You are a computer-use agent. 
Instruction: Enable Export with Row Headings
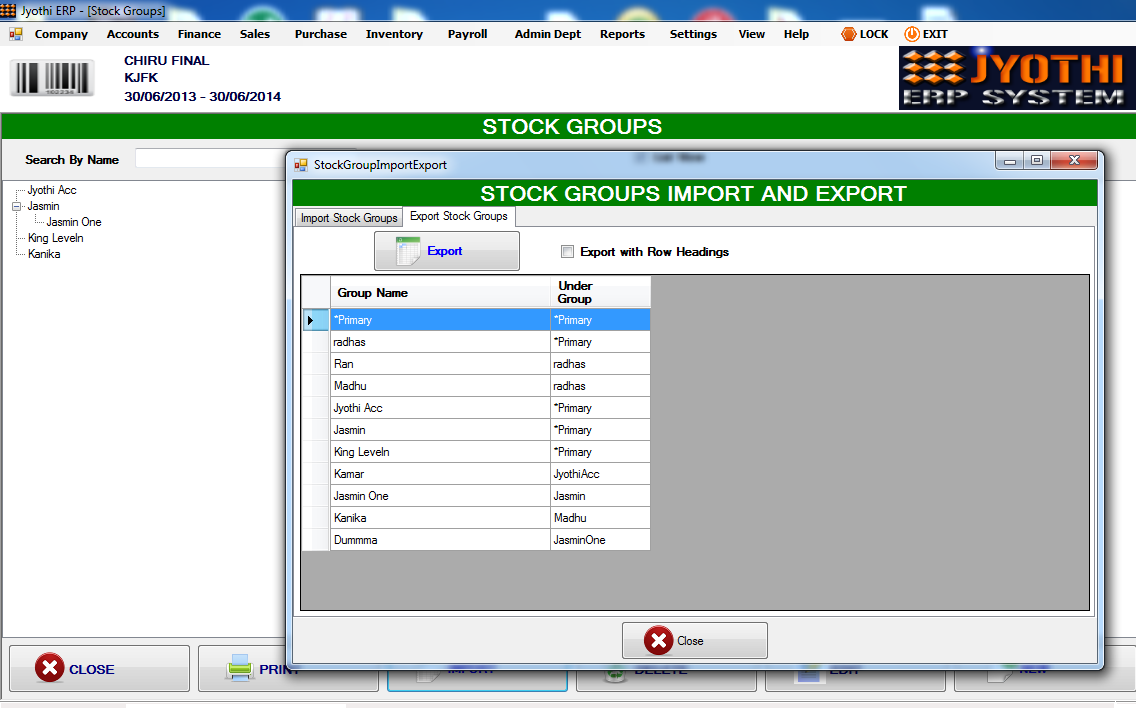pyautogui.click(x=567, y=252)
